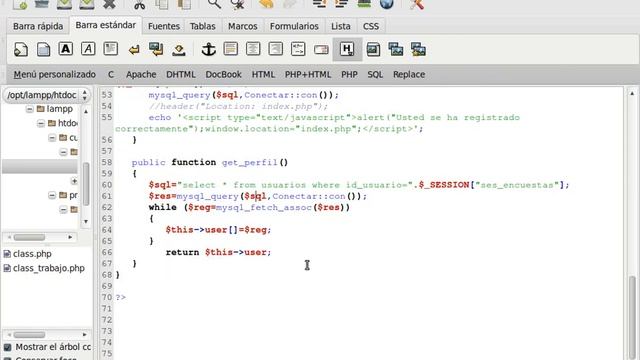Insert a thumbnail with the Thumbnail icon

point(396,49)
